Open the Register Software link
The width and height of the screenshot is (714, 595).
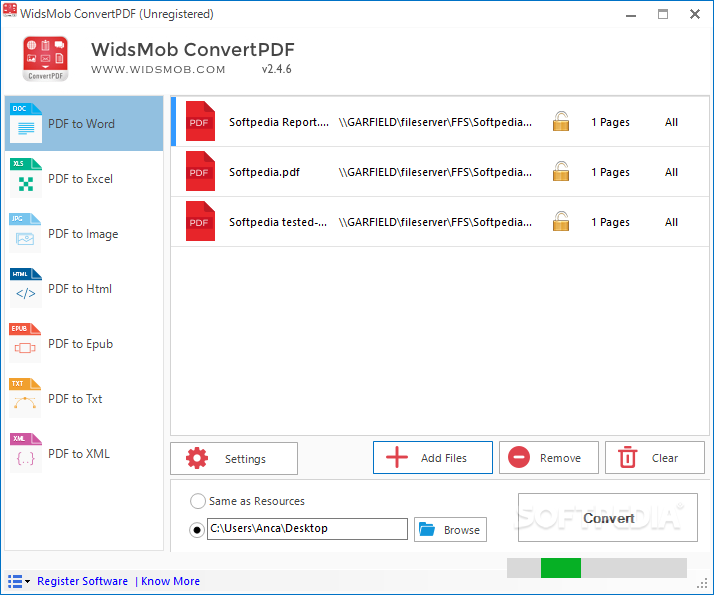coord(82,581)
